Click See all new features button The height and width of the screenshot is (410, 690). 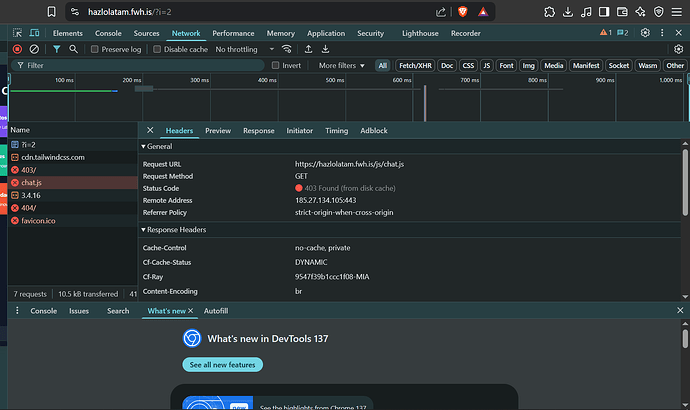pos(222,365)
